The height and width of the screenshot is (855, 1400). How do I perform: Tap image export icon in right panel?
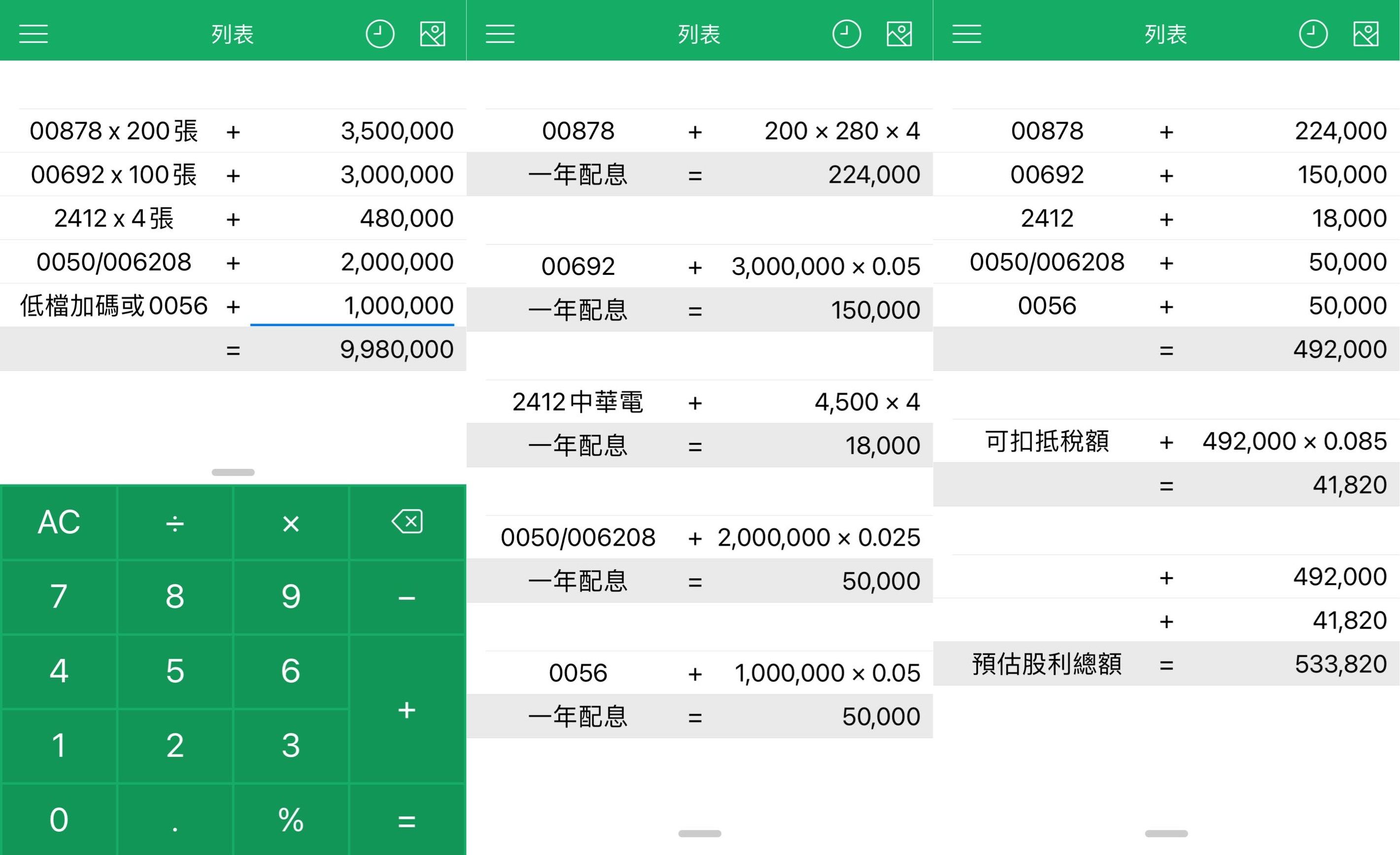(1366, 34)
